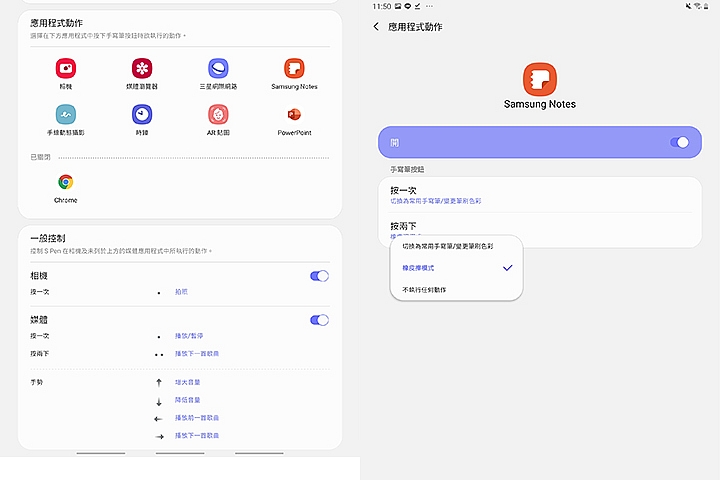
Task: Click media double press action link
Action: 197,354
